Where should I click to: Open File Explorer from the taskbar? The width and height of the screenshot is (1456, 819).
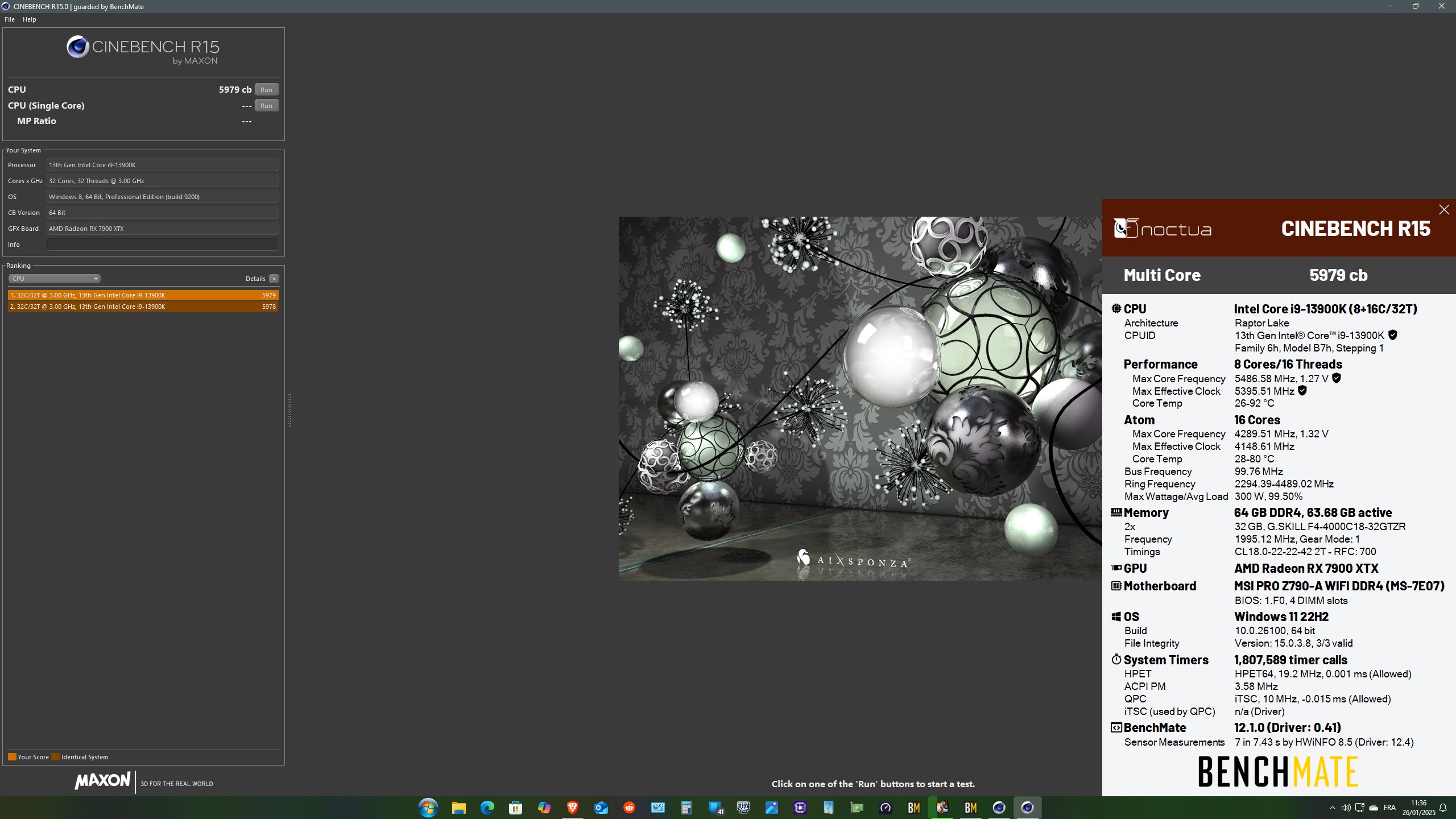coord(458,808)
